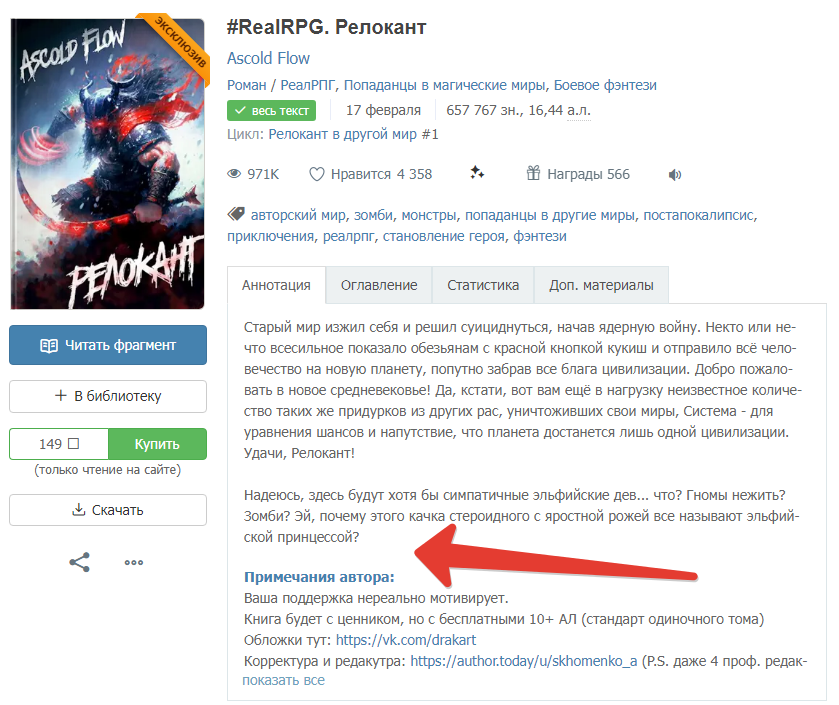Click the tag icon before авторский мир
The width and height of the screenshot is (839, 705).
[236, 214]
